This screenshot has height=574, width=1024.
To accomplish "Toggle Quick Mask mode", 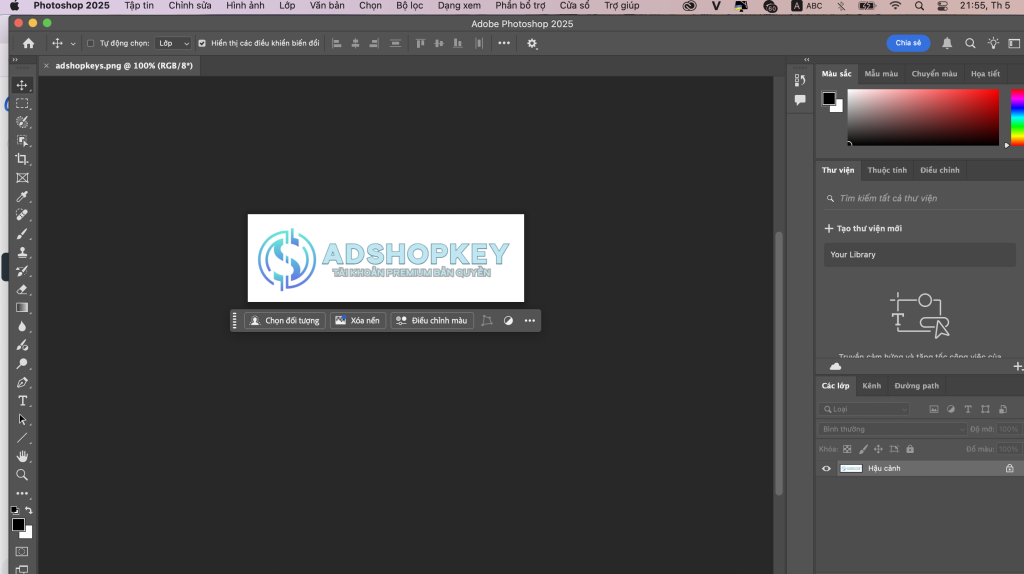I will coord(22,552).
